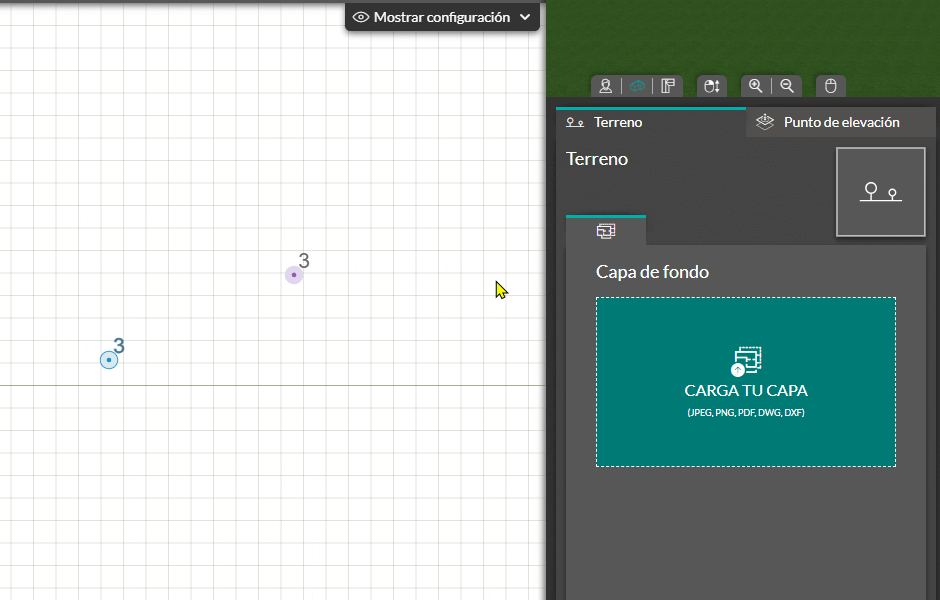Screen dimensions: 940x600
Task: Open mouse controls help icon
Action: click(830, 86)
